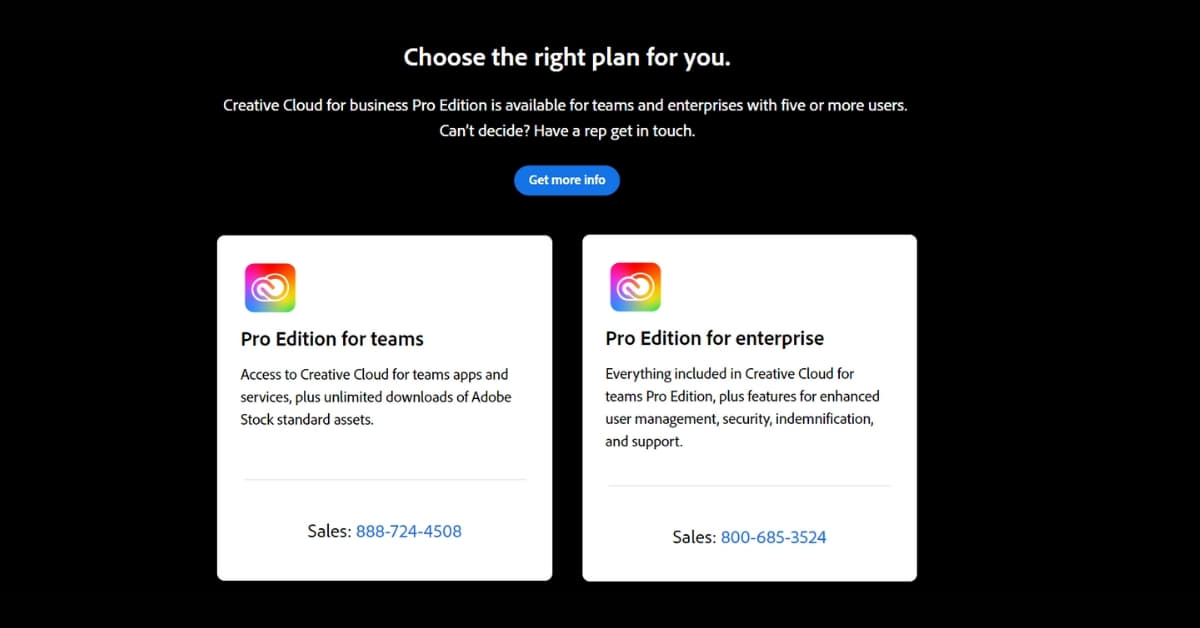Click the black gap between the two plan cards
This screenshot has height=628, width=1200.
[567, 408]
